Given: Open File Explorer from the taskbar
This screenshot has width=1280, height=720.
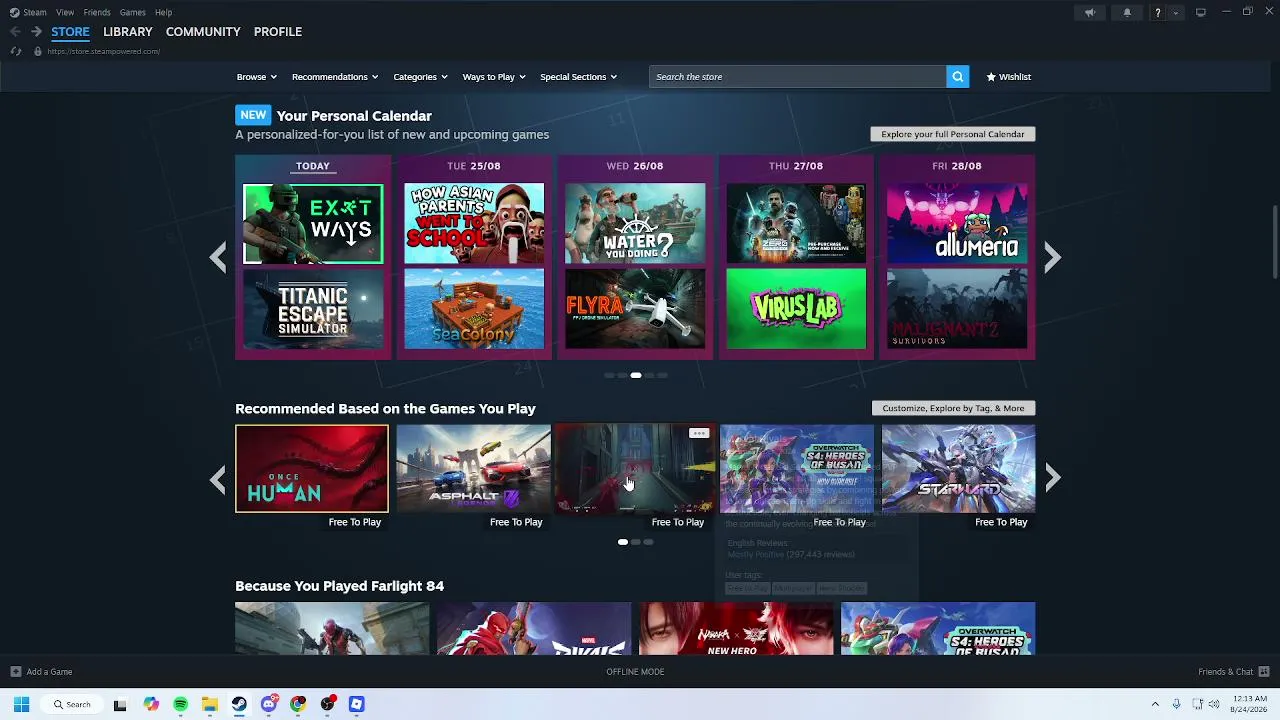Looking at the screenshot, I should click(209, 704).
